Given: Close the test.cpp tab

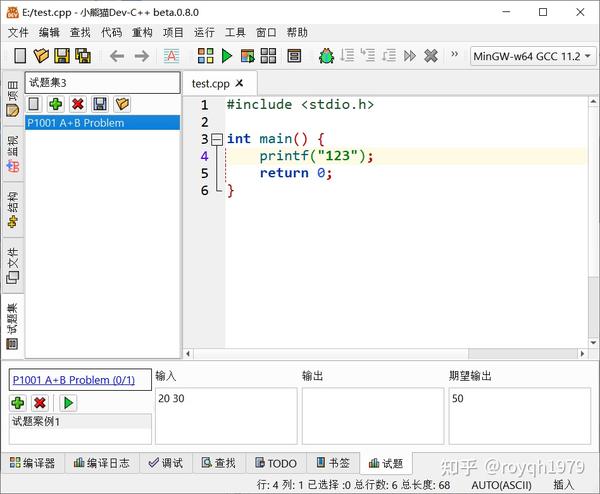Looking at the screenshot, I should 239,83.
